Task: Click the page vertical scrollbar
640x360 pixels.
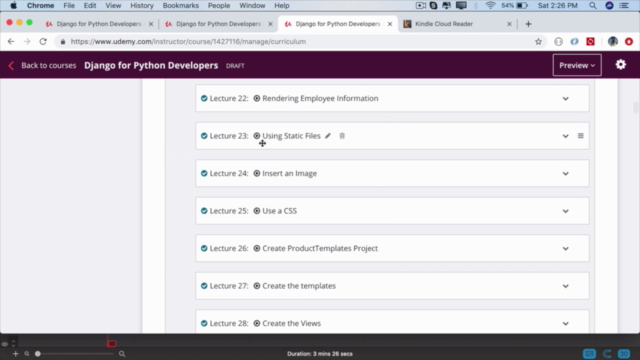Action: point(636,107)
